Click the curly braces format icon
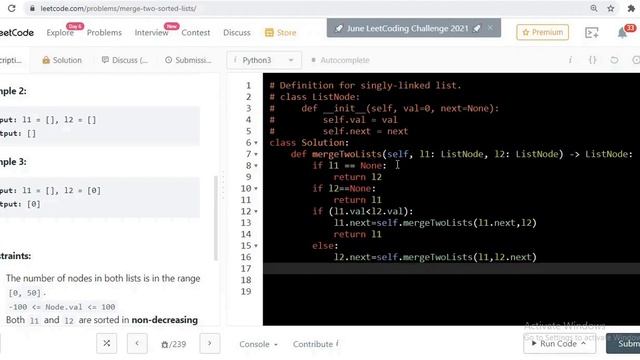 (x=592, y=60)
